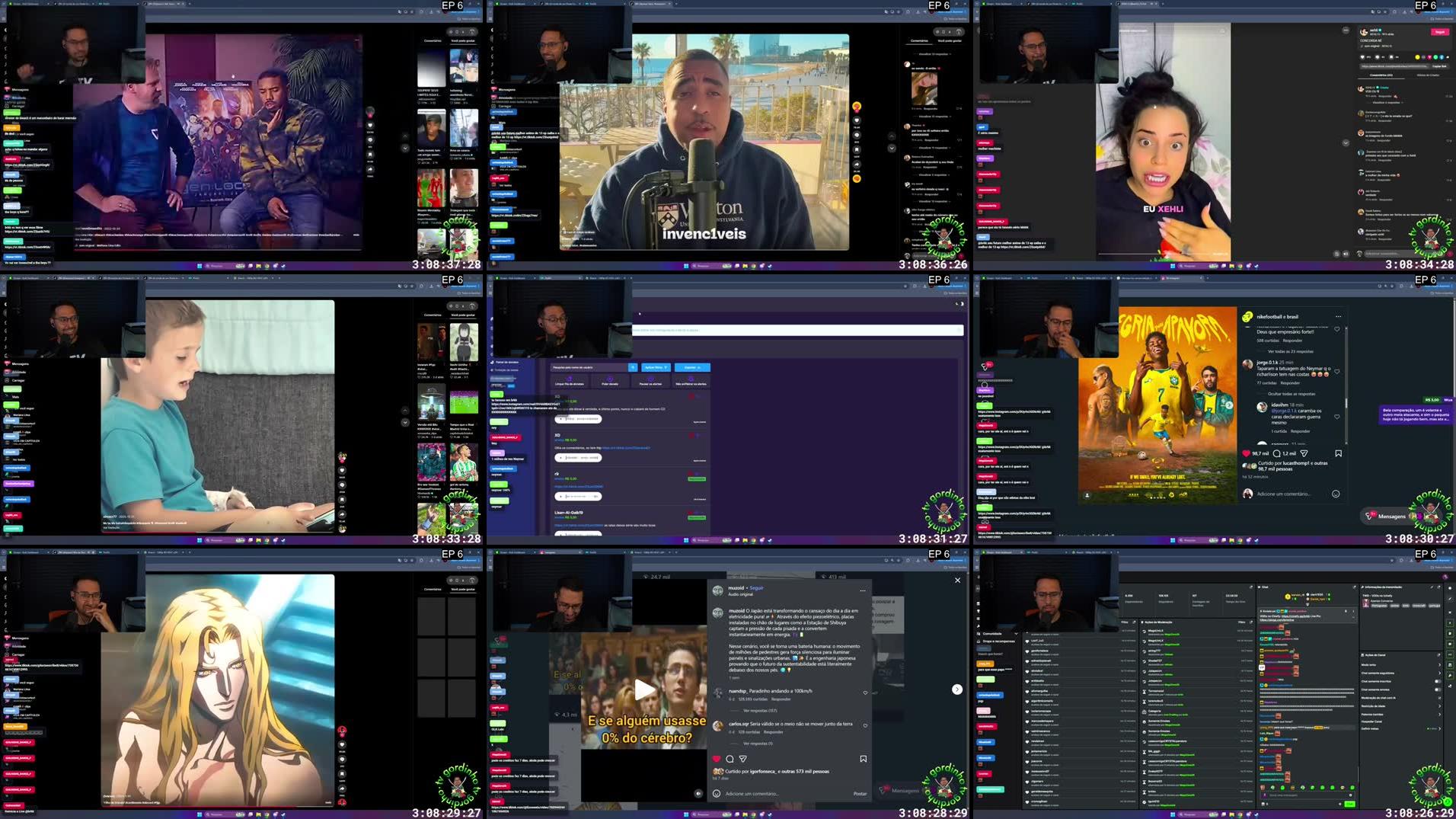1456x819 pixels.
Task: Click 'Seguir' next to muzoid
Action: [x=756, y=588]
